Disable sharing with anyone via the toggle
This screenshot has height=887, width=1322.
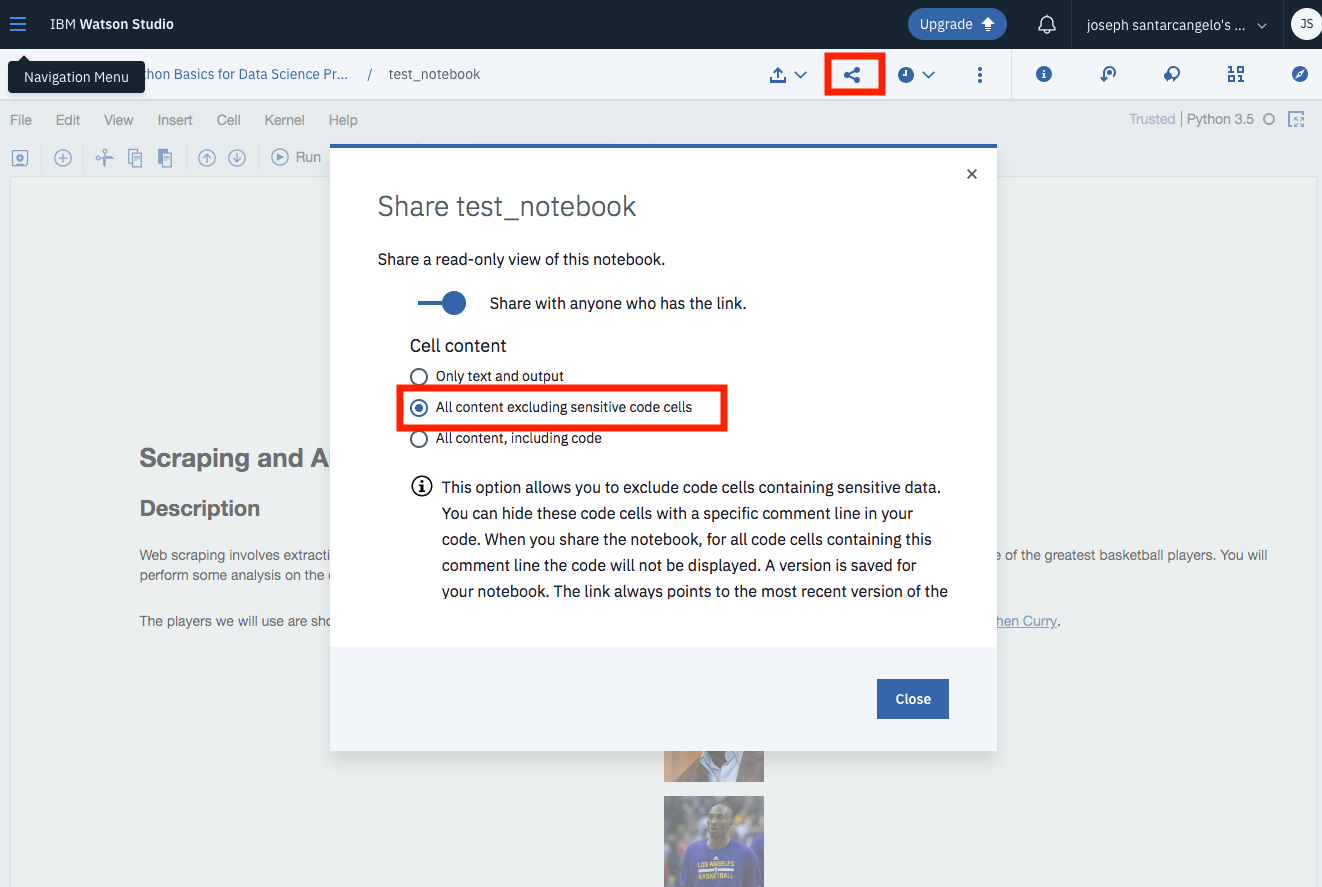click(x=442, y=303)
